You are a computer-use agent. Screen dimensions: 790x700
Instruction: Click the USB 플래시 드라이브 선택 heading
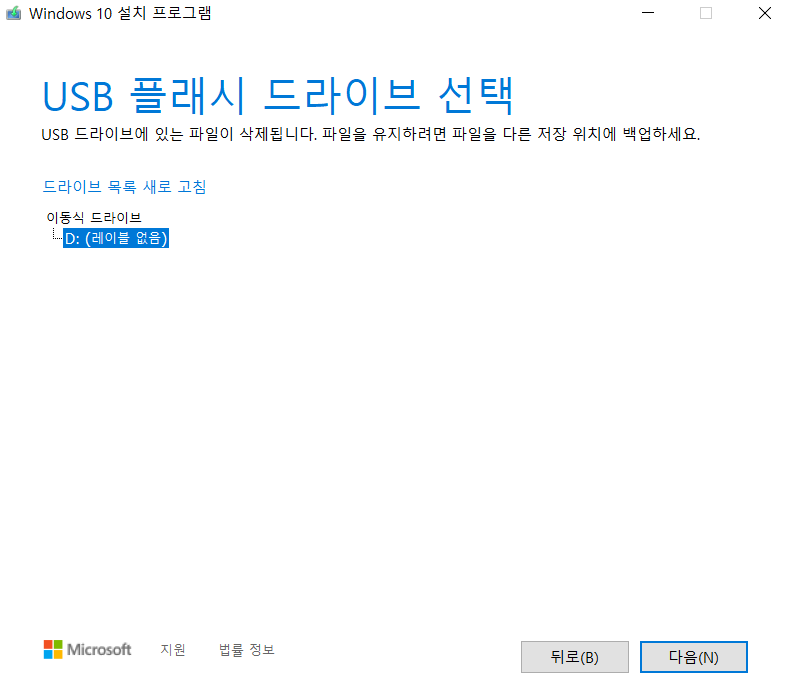[278, 96]
